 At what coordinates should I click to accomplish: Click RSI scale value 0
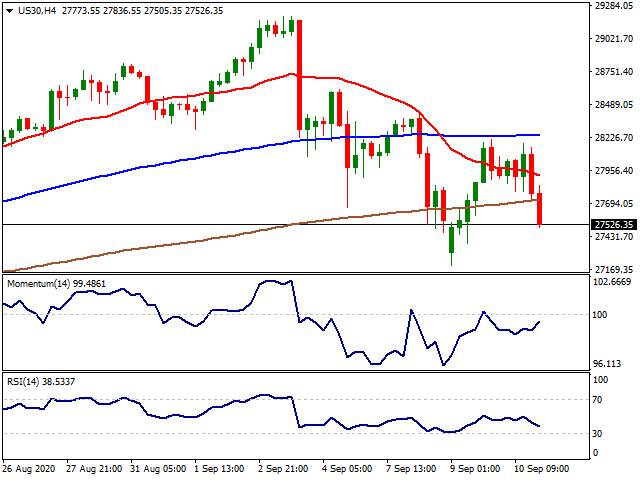(595, 453)
